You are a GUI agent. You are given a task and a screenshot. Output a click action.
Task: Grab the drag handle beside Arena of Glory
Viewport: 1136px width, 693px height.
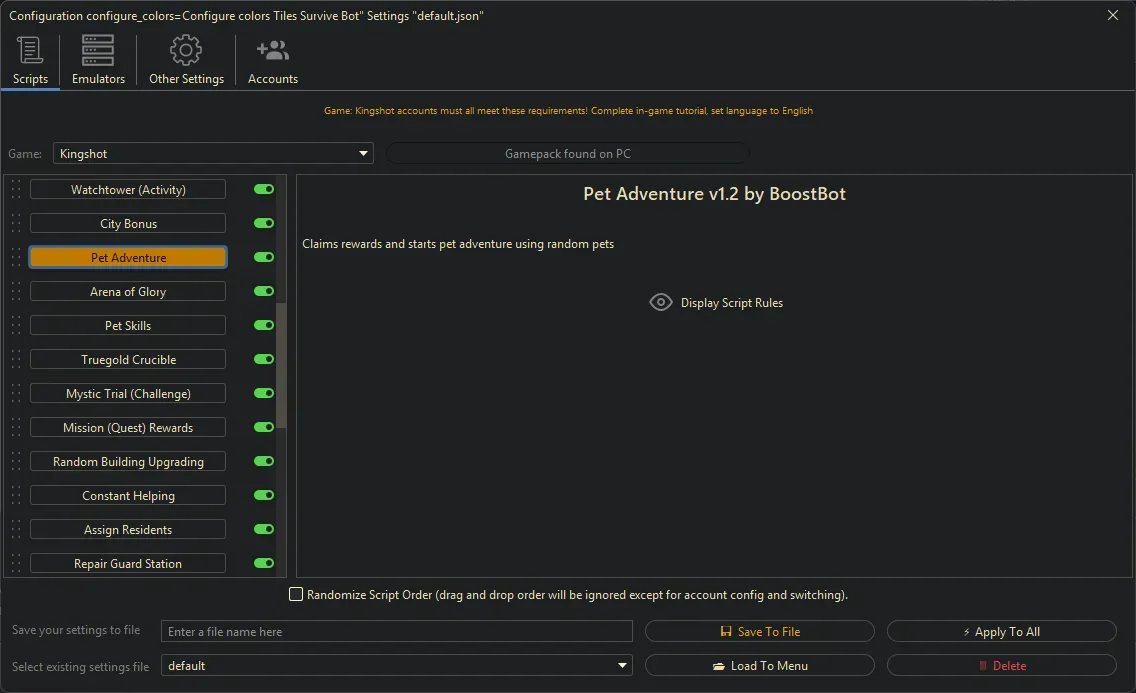15,292
